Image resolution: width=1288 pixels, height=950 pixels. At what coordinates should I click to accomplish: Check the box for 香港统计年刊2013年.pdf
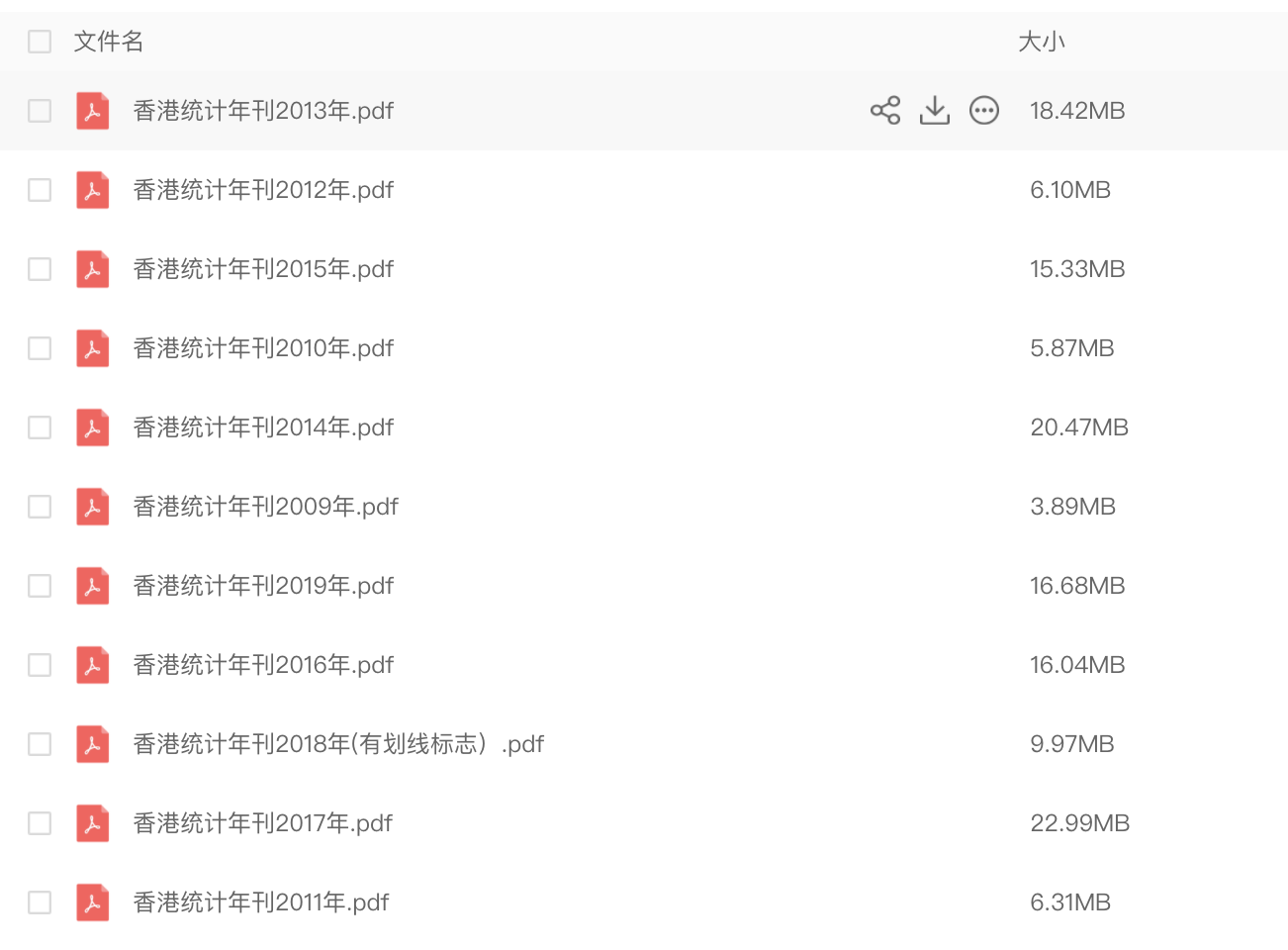coord(40,111)
